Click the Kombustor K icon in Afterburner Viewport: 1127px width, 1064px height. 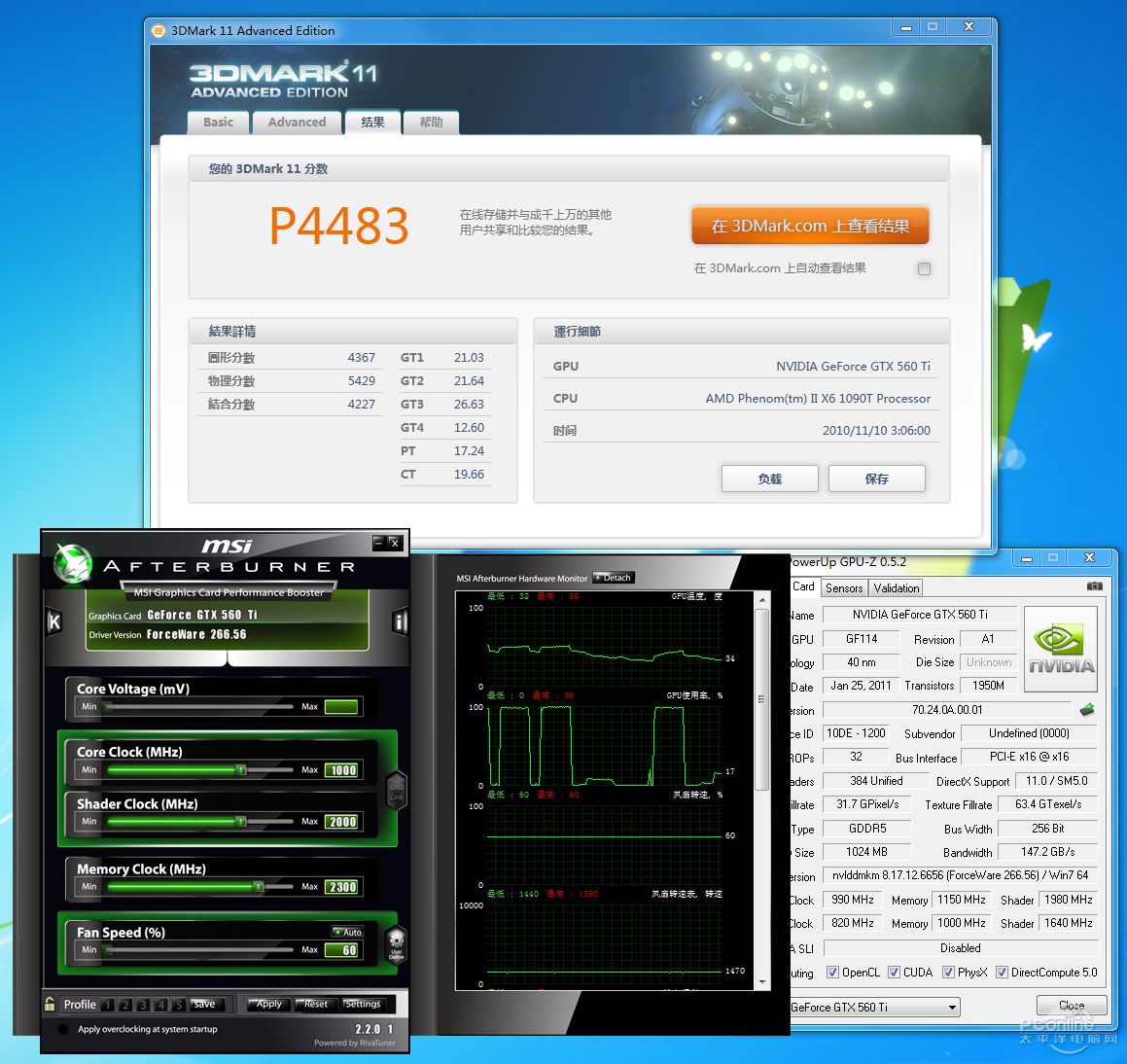coord(54,621)
